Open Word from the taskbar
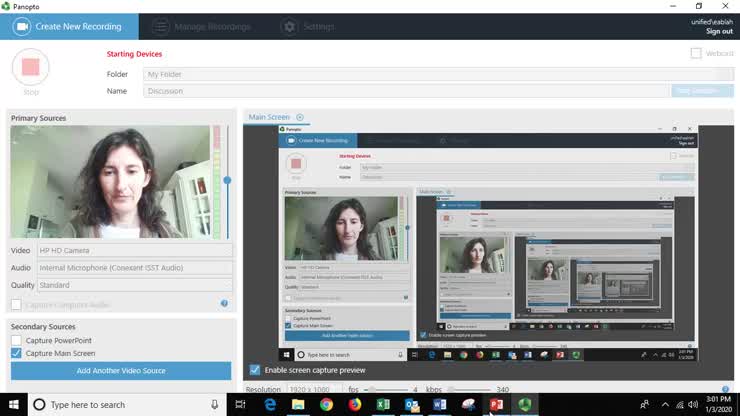The width and height of the screenshot is (740, 416). [x=439, y=405]
